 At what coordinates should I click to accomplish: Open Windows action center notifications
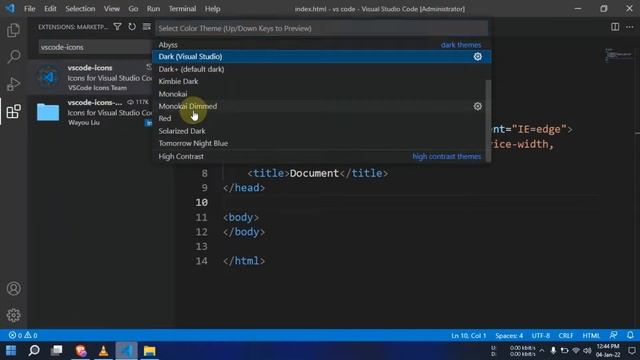[632, 351]
